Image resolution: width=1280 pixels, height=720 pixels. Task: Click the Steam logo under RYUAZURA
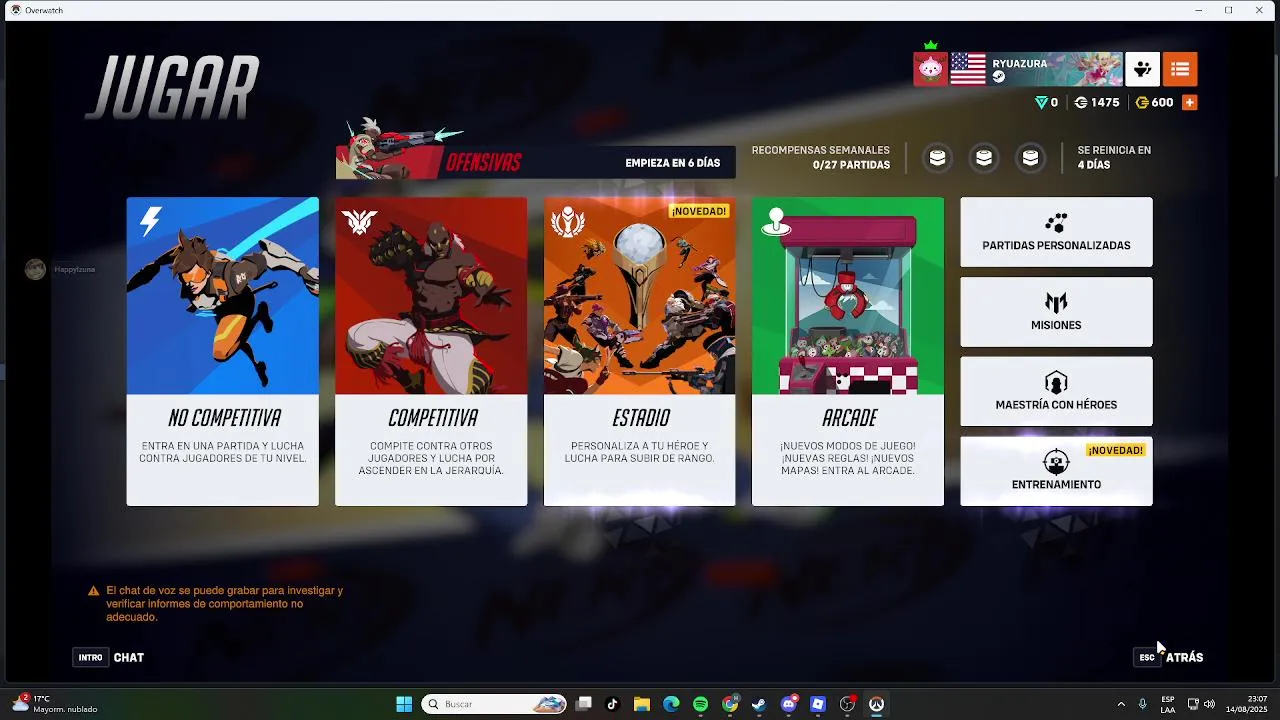pos(998,77)
